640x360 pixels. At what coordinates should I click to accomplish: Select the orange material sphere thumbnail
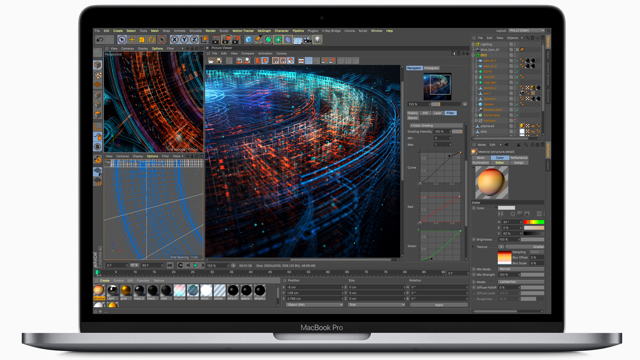pyautogui.click(x=99, y=291)
